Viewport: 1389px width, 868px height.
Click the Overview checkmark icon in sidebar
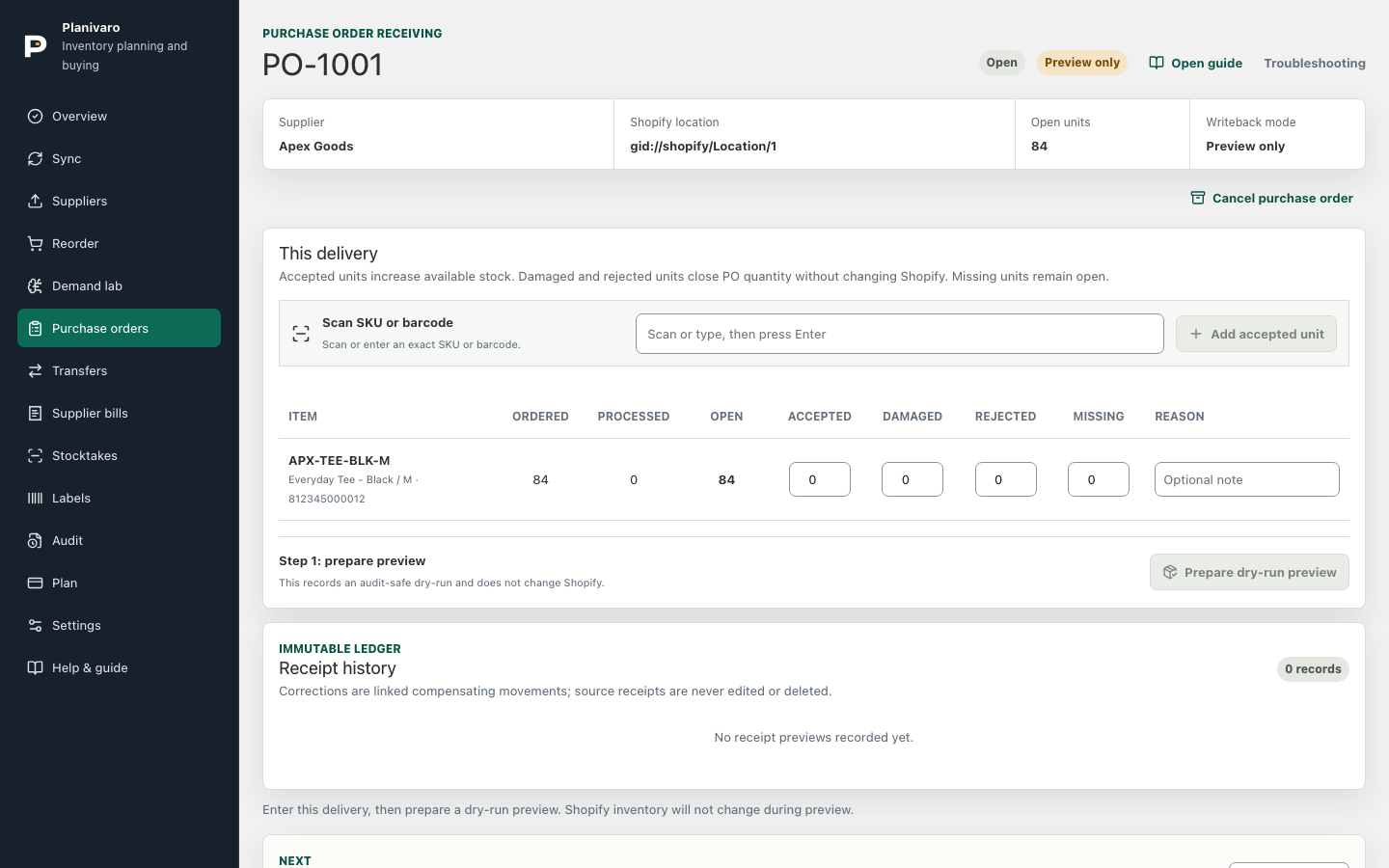point(35,116)
